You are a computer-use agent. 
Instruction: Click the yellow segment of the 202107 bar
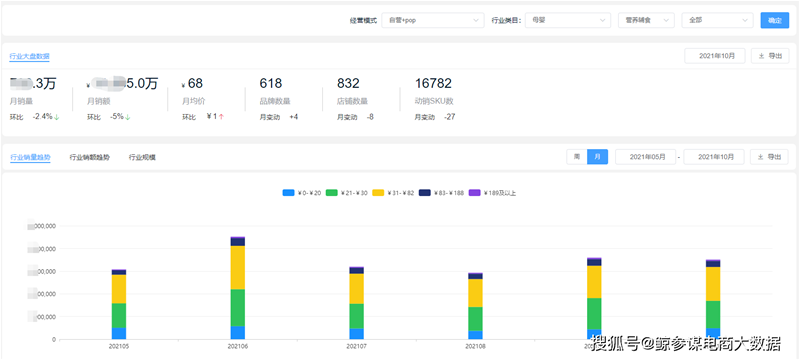(x=357, y=289)
